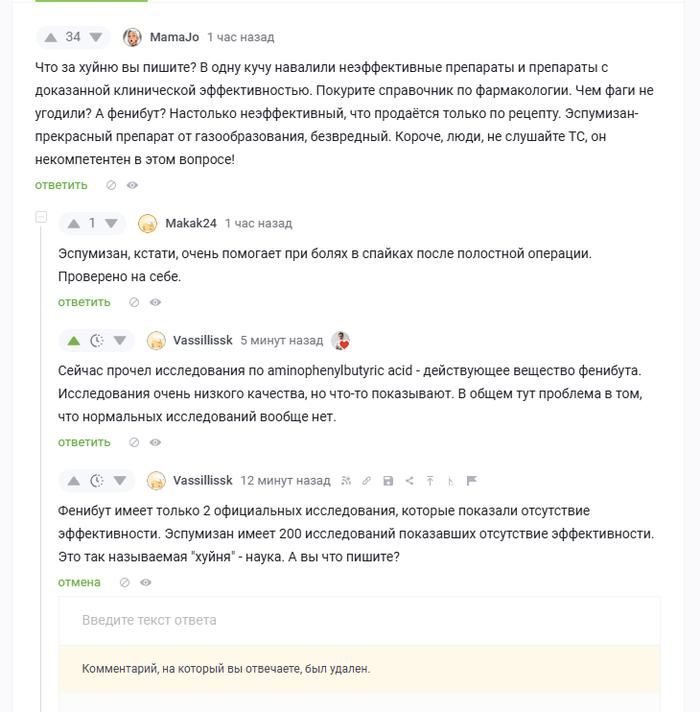Image resolution: width=700 pixels, height=712 pixels.
Task: Flag the 12-minute-old Vassillissk comment
Action: [472, 481]
